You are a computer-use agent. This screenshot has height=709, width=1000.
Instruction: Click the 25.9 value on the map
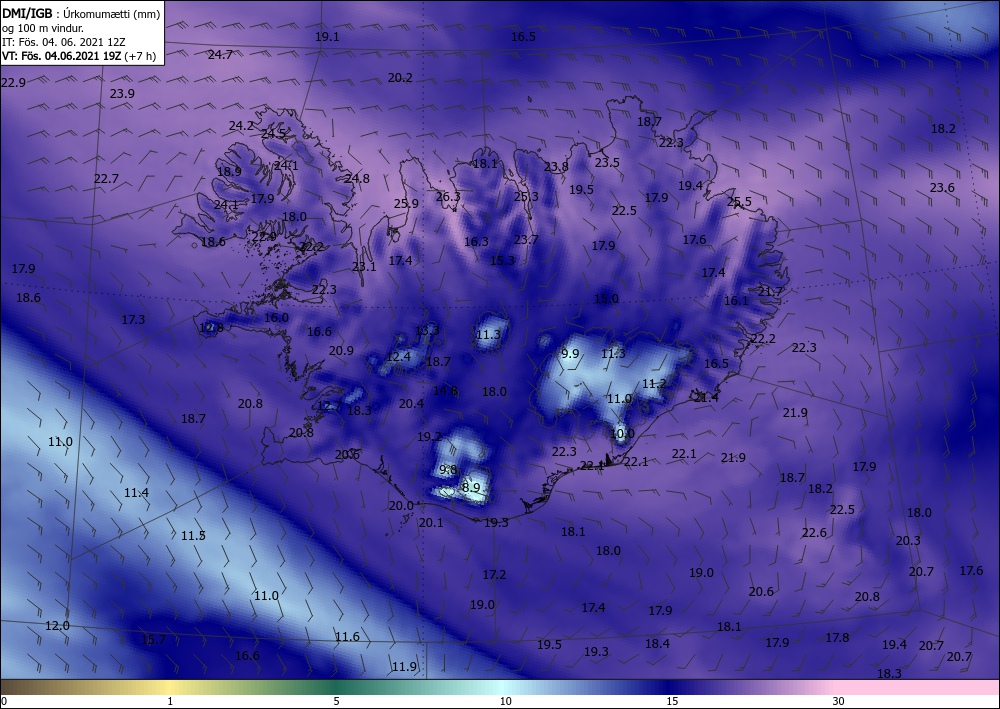click(406, 204)
